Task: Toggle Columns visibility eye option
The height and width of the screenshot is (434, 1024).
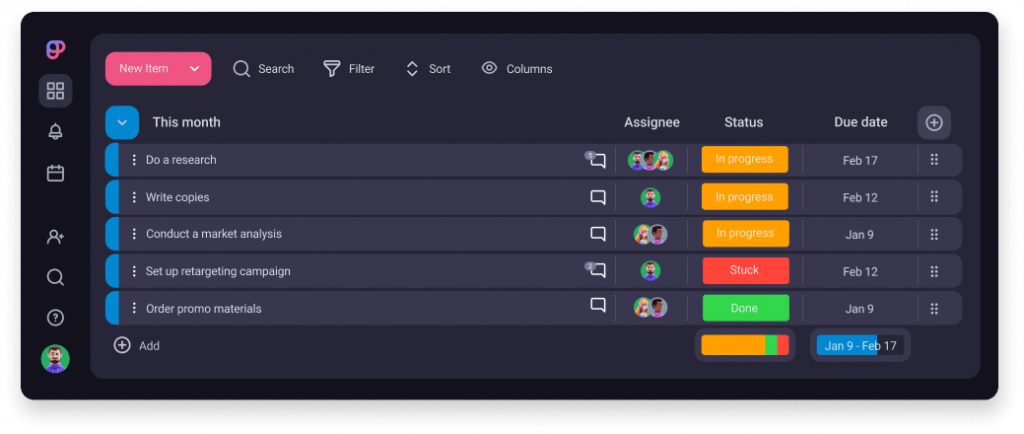Action: point(517,69)
